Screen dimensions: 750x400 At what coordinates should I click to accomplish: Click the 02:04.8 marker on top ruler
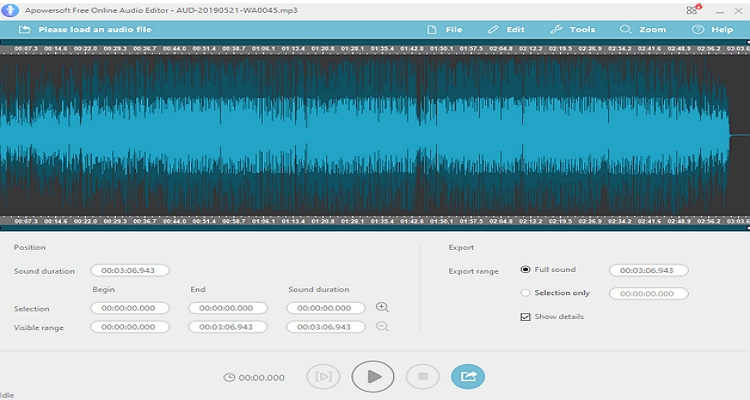(x=501, y=48)
